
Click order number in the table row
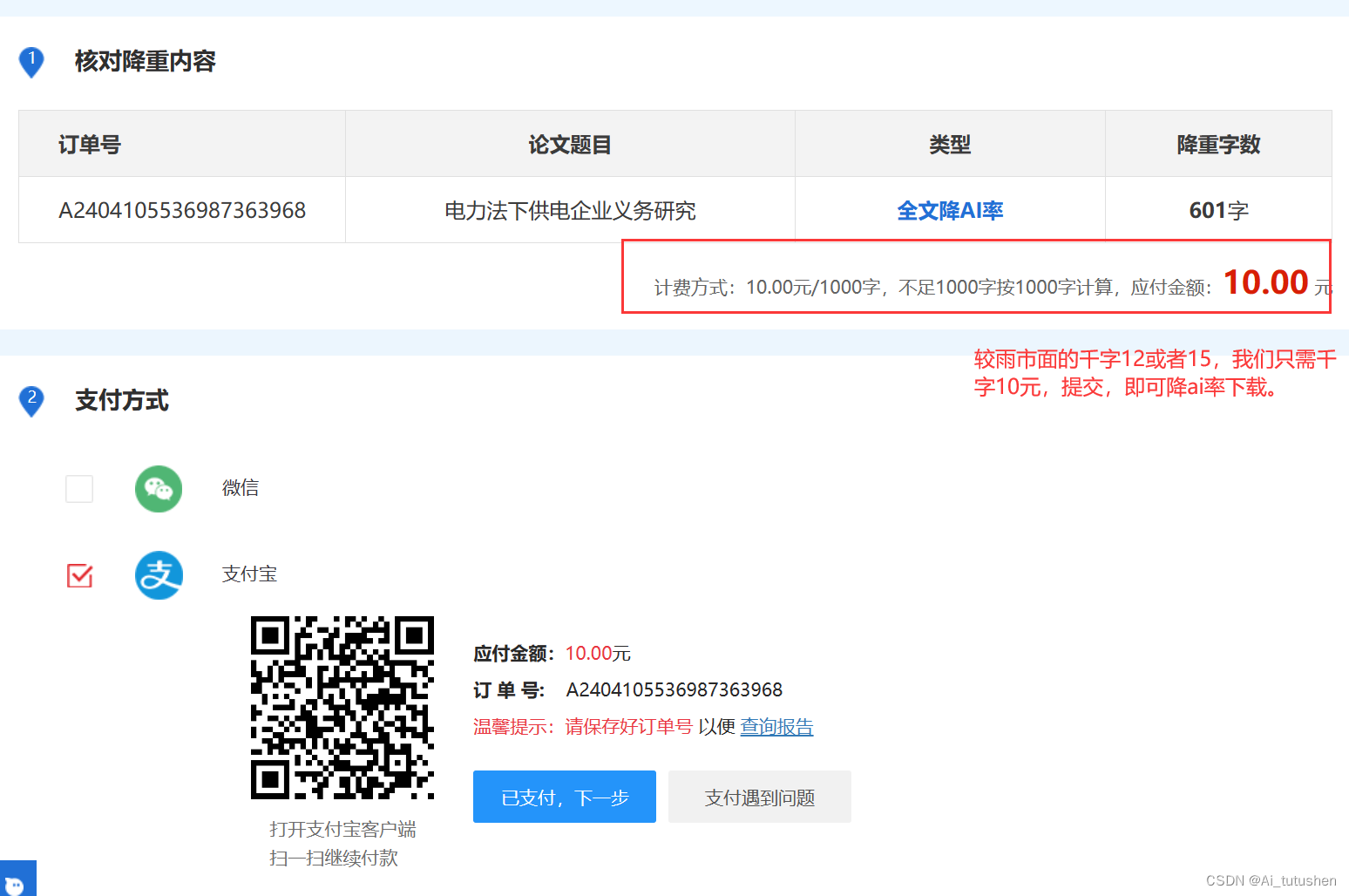tap(182, 211)
